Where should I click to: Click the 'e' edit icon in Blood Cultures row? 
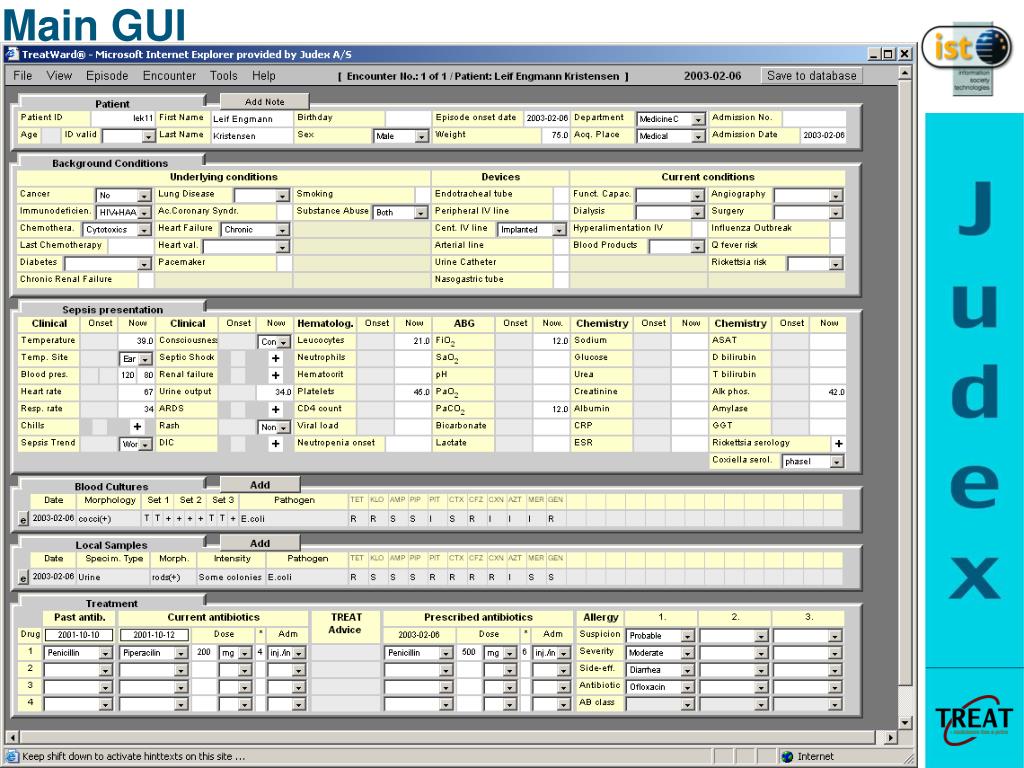click(24, 519)
